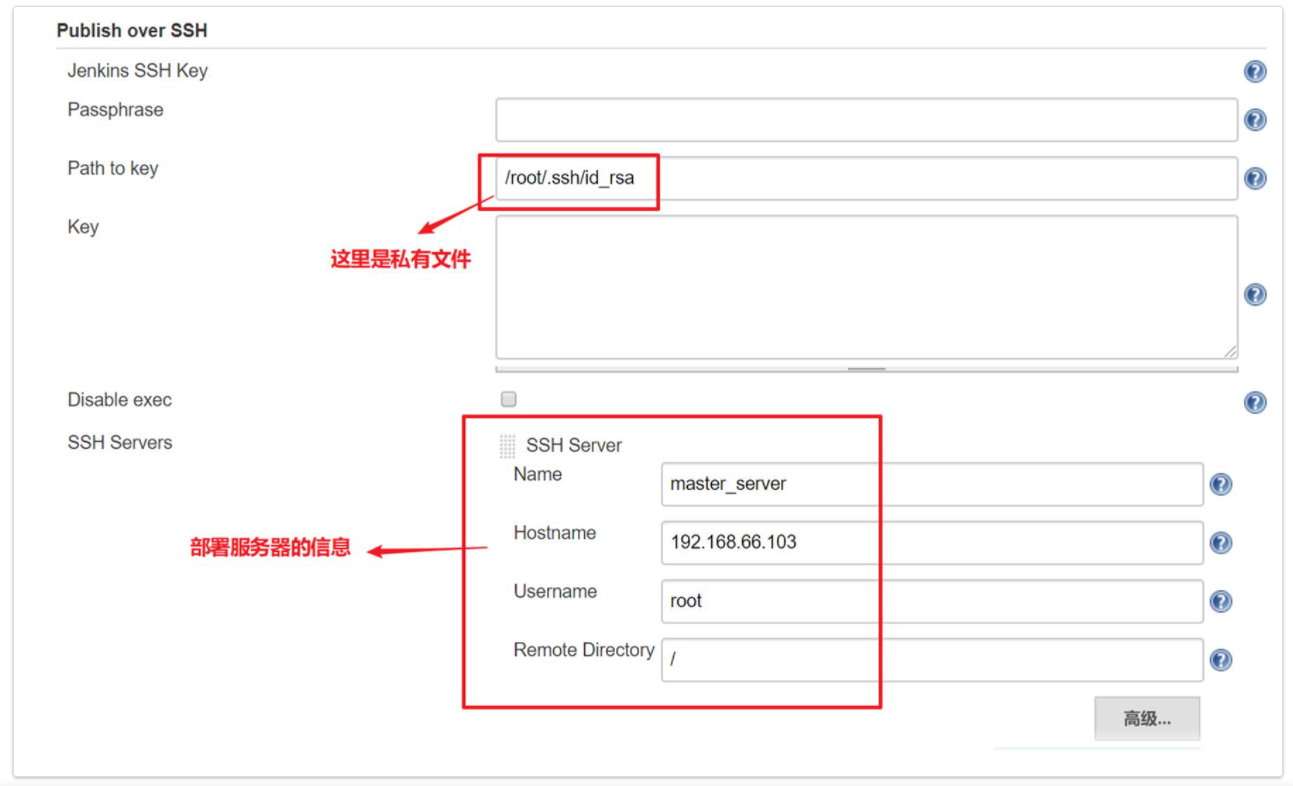Click the Name label under SSH Server
Image resolution: width=1293 pixels, height=786 pixels.
tap(538, 474)
